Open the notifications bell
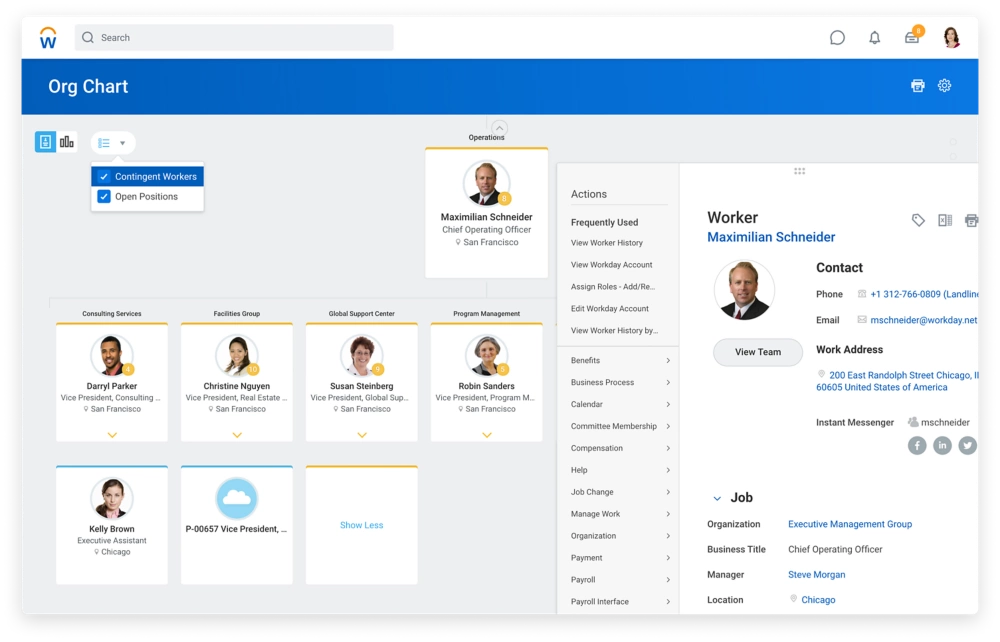Image resolution: width=1000 pixels, height=642 pixels. [x=875, y=38]
